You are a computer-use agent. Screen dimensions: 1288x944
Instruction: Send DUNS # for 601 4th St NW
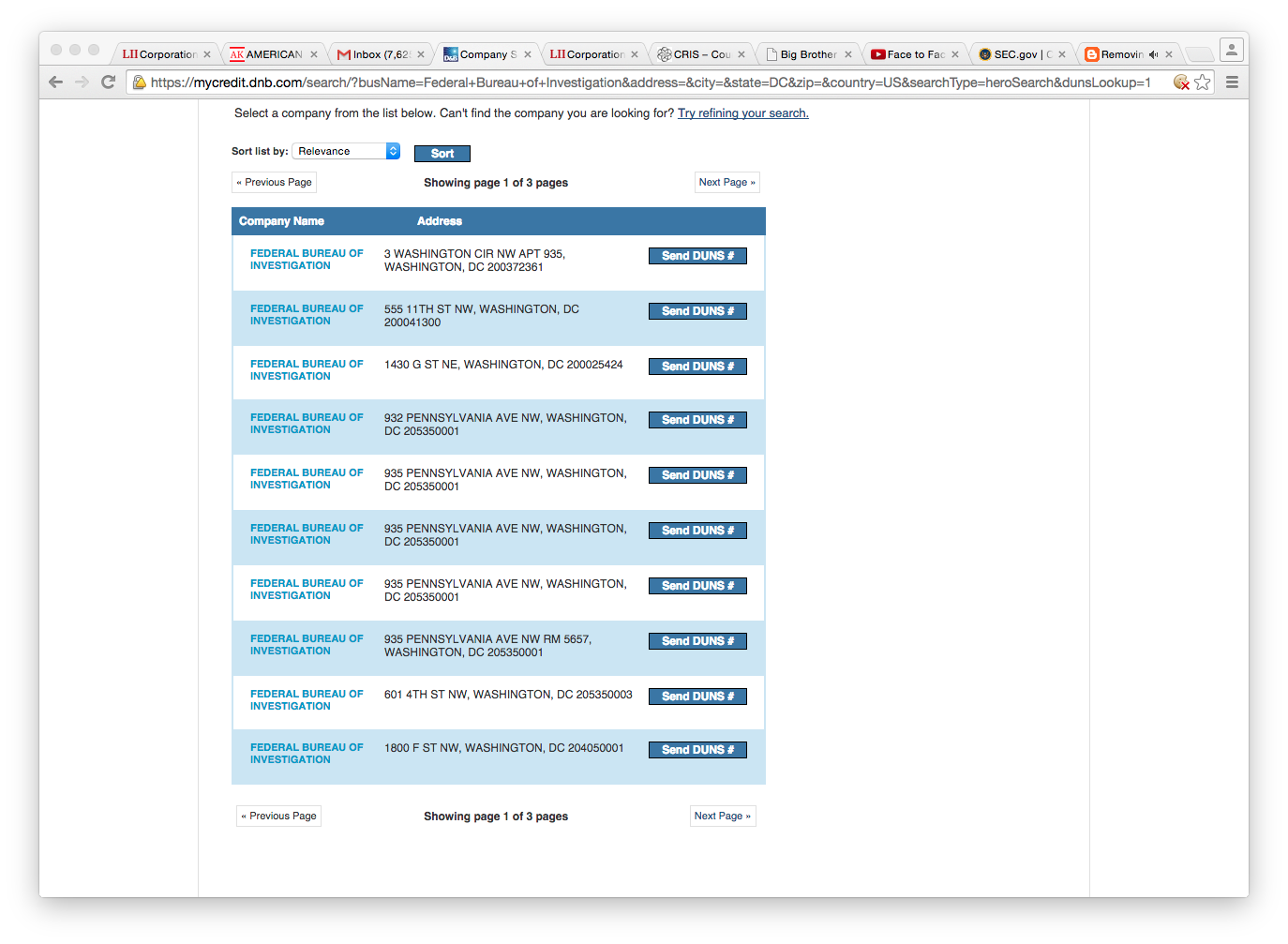(x=697, y=697)
